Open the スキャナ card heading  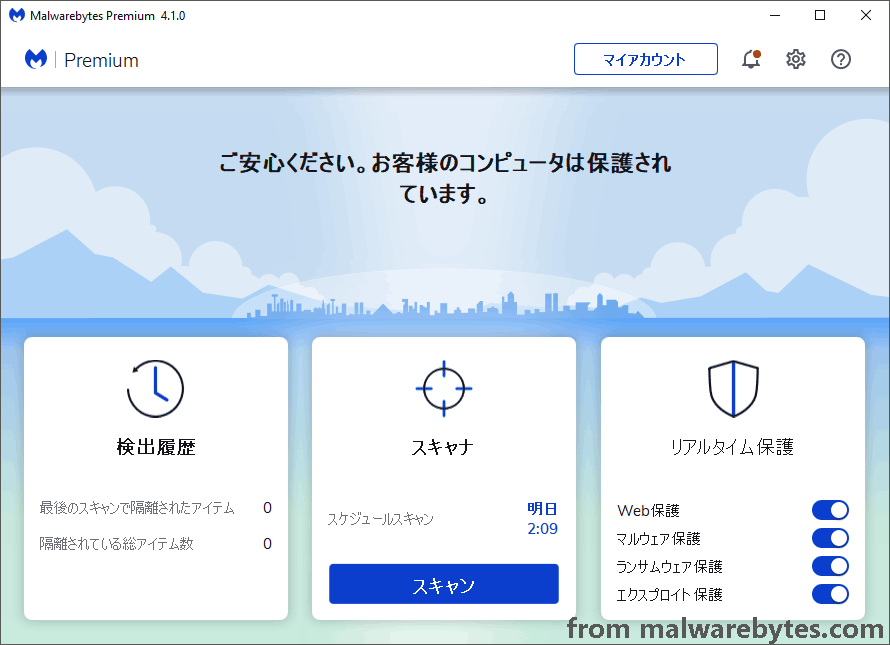pyautogui.click(x=443, y=447)
